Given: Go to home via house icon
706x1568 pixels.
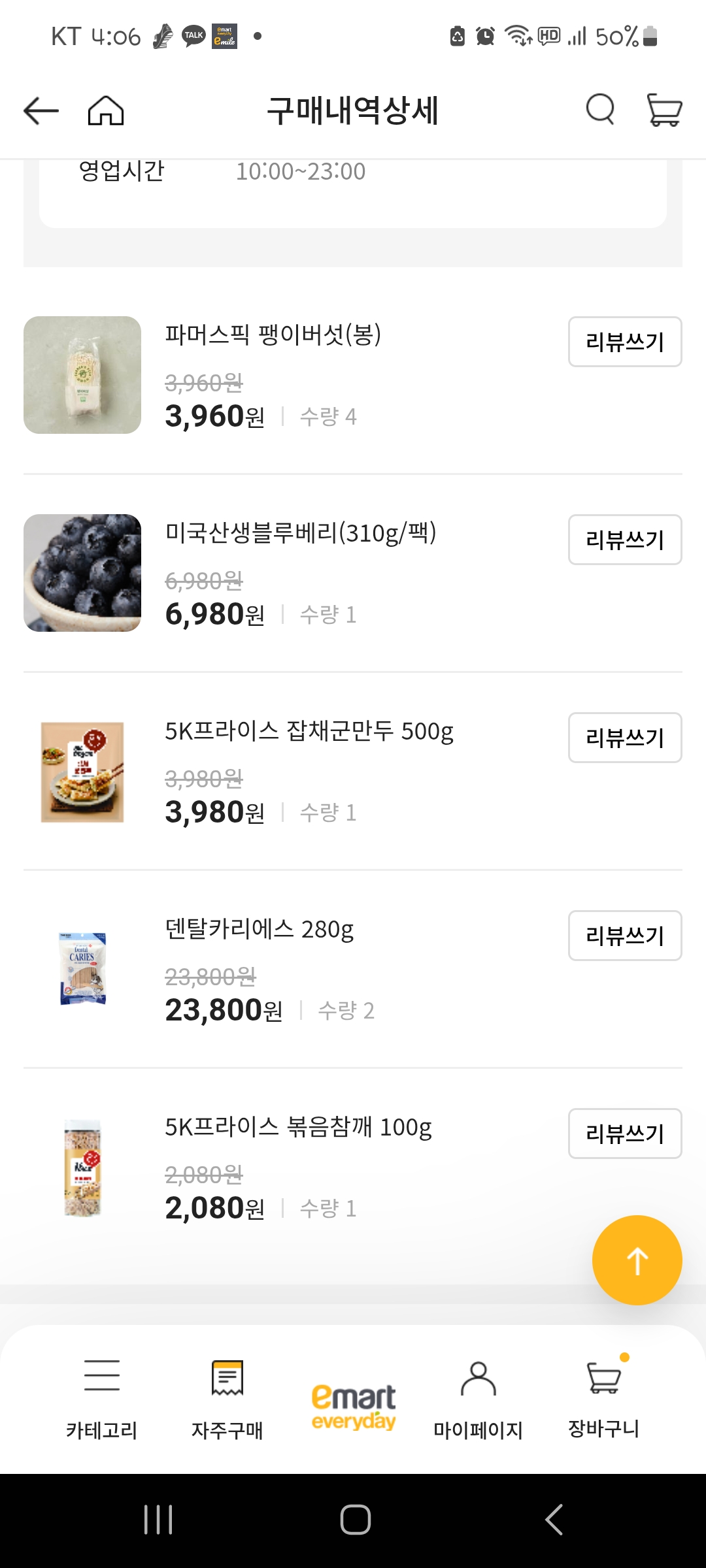Looking at the screenshot, I should click(x=106, y=110).
